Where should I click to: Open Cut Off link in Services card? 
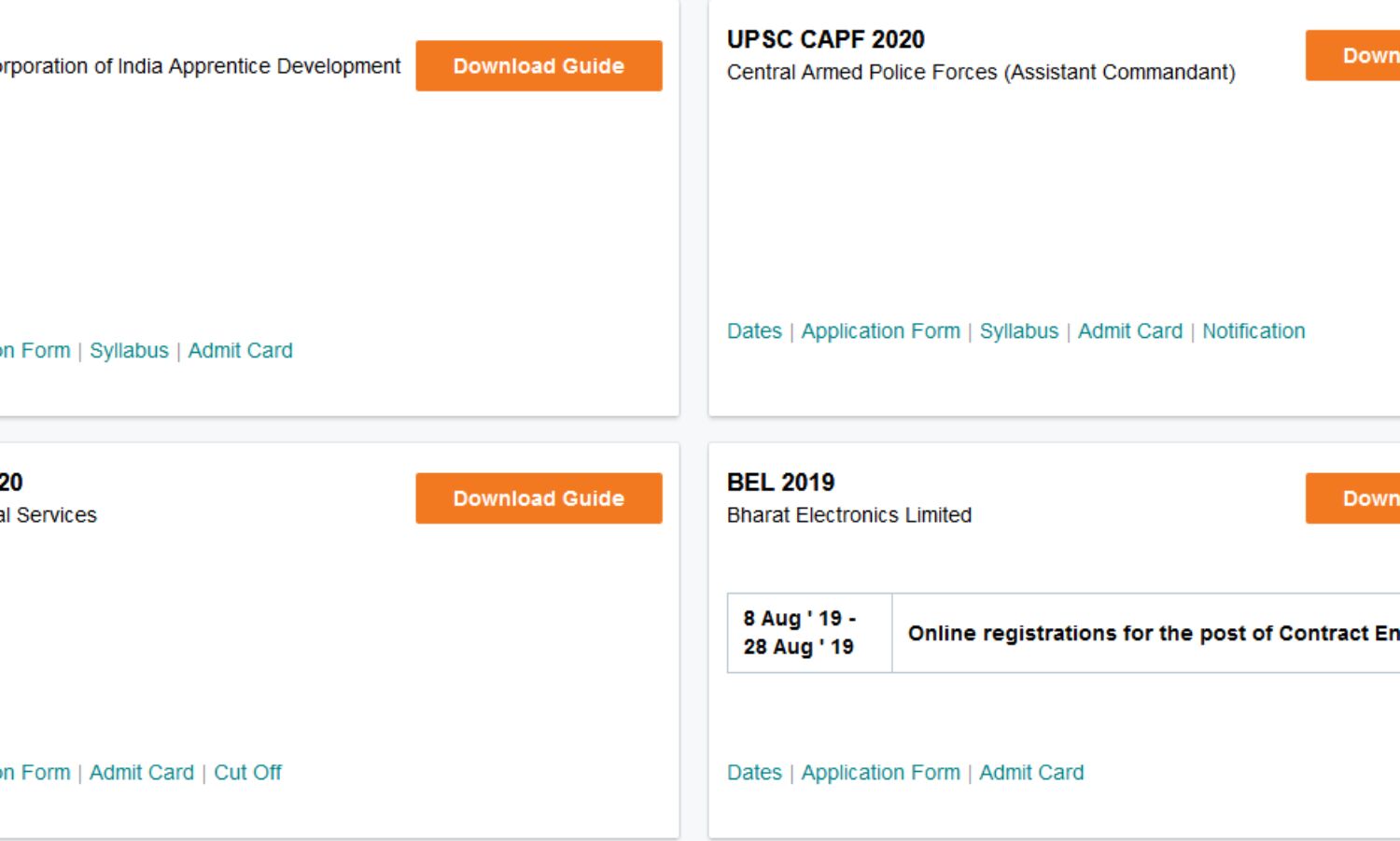(247, 773)
